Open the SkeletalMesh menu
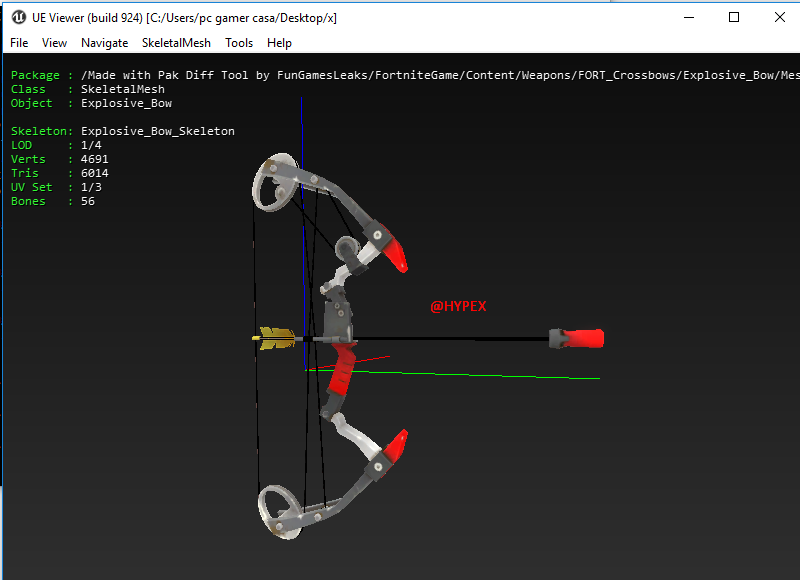800x580 pixels. 176,43
